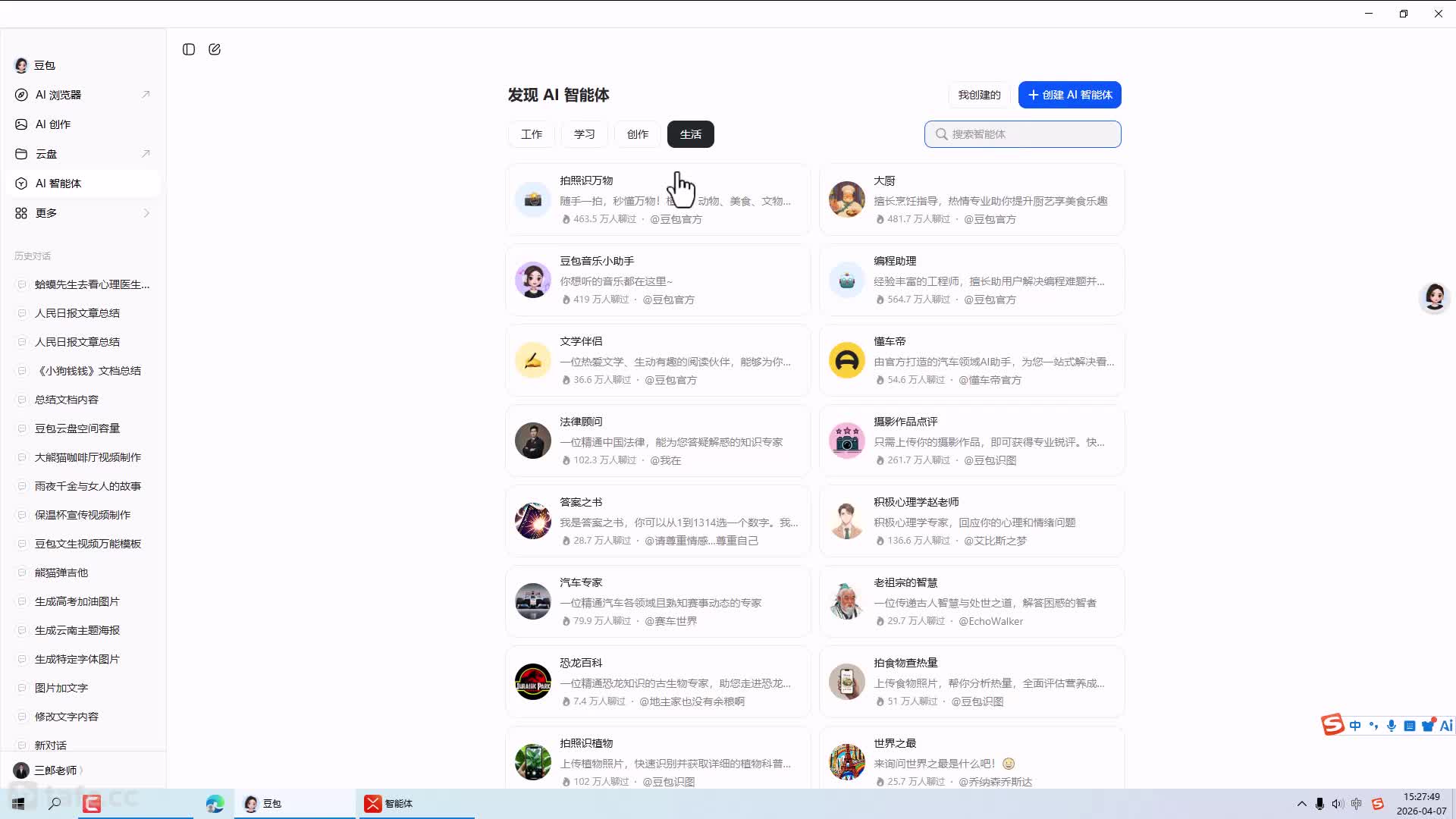Screen dimensions: 1456x819
Task: Toggle the speaker volume icon in system tray
Action: 1337,804
